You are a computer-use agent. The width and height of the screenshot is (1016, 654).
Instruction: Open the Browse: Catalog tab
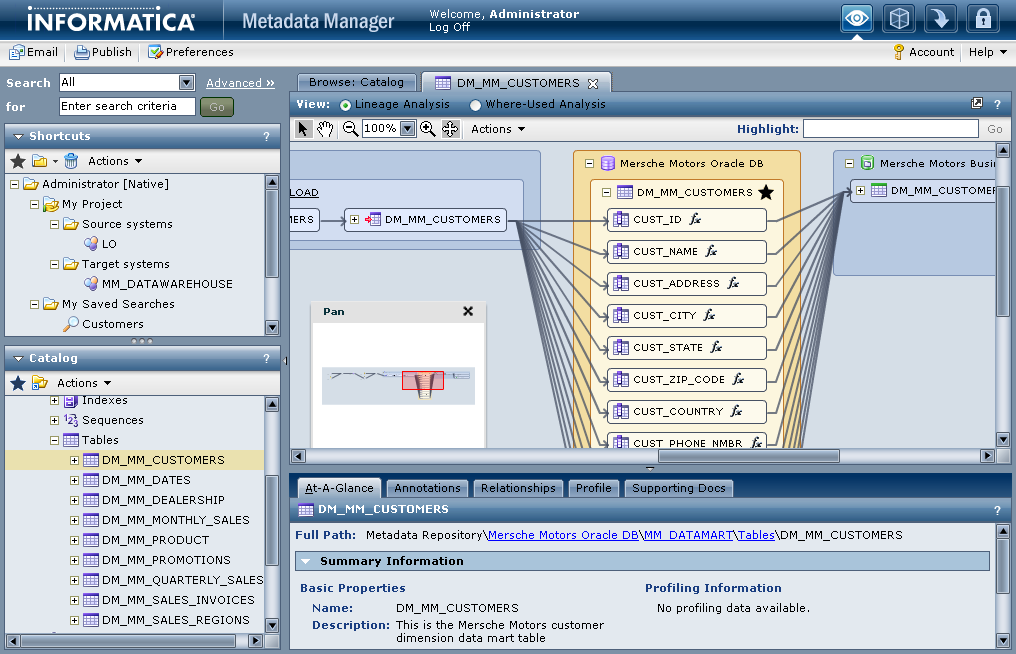coord(356,83)
